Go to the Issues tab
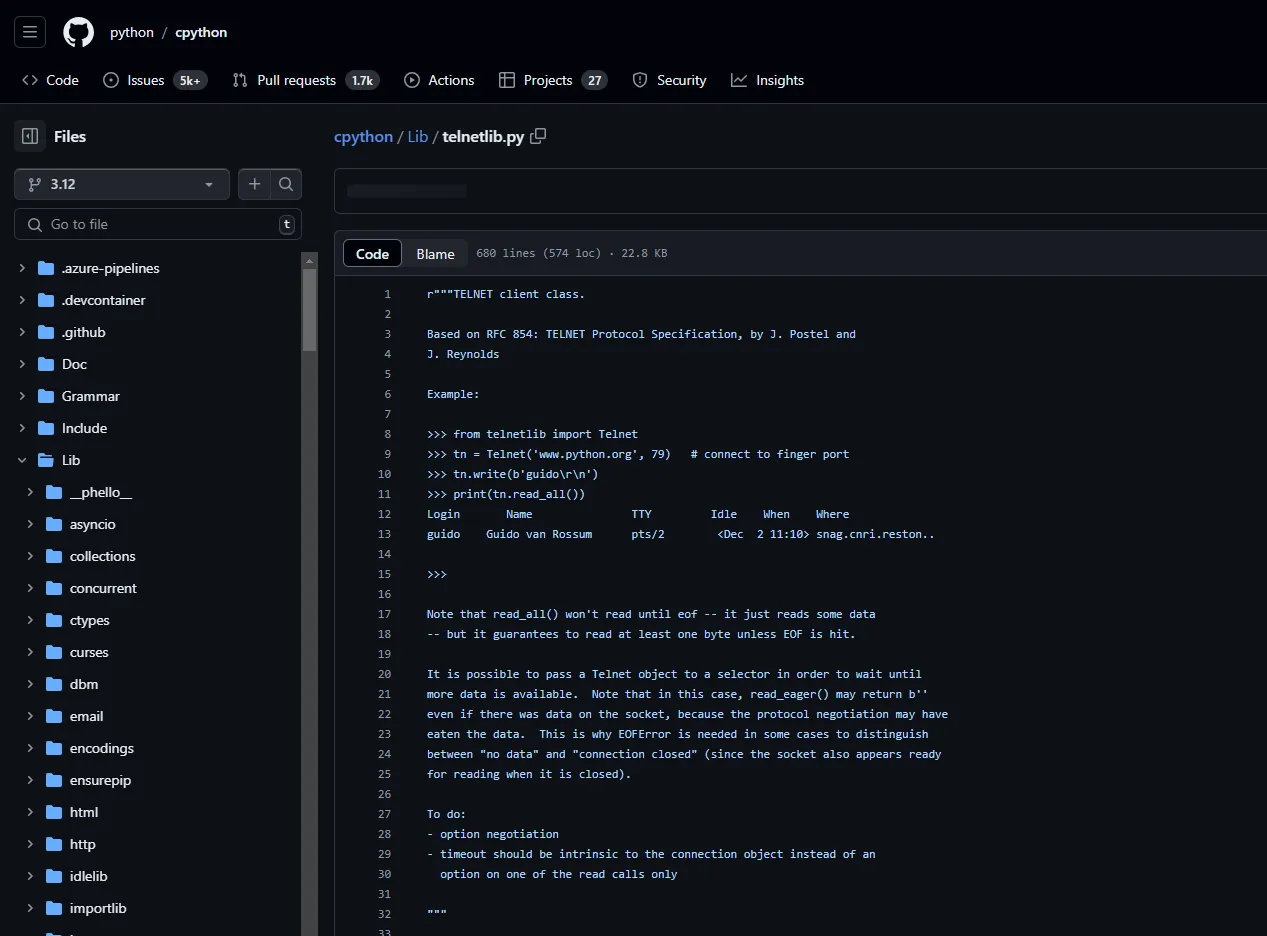This screenshot has height=936, width=1267. point(155,80)
